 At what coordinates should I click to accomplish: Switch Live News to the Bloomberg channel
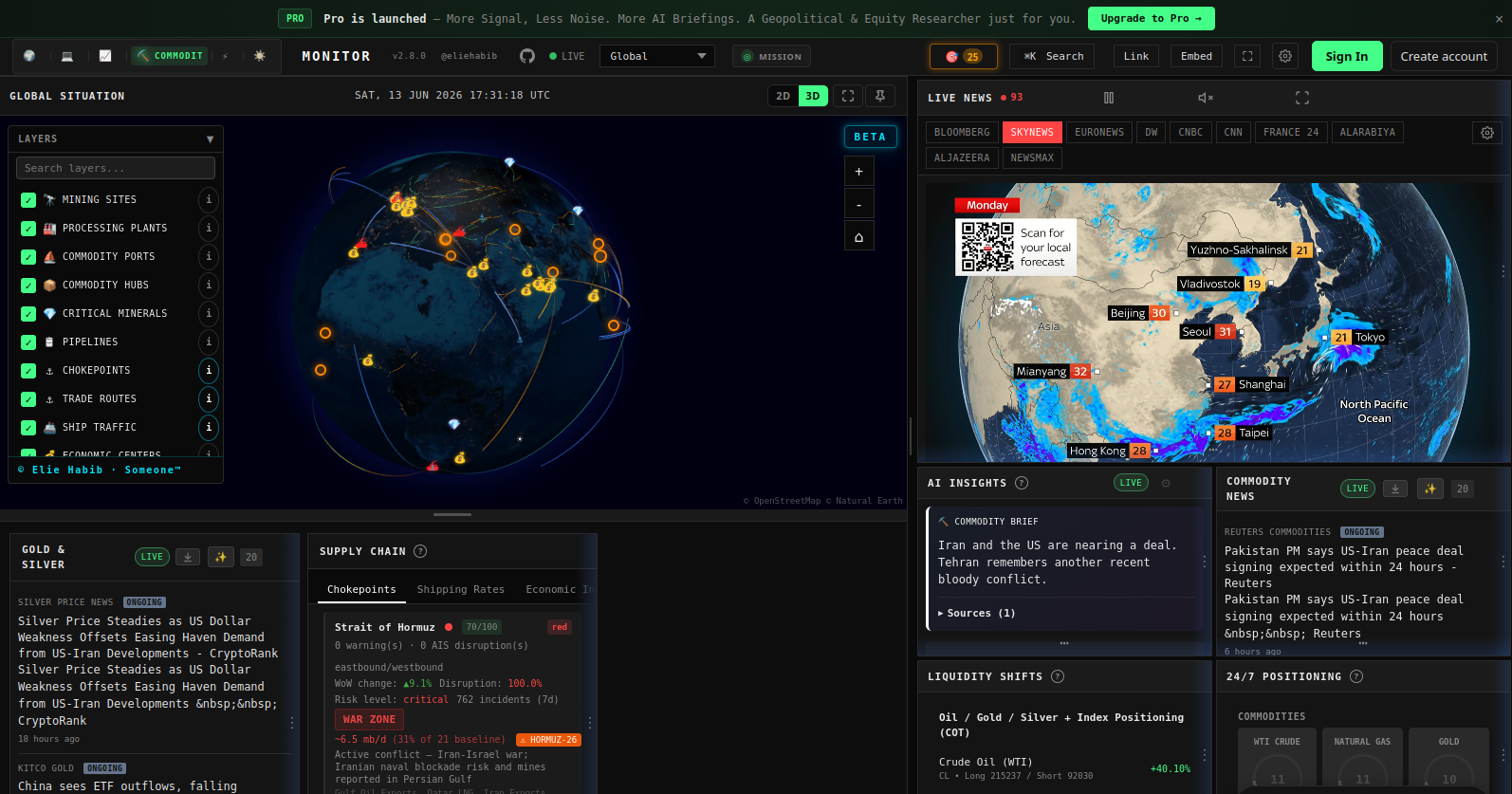click(962, 132)
